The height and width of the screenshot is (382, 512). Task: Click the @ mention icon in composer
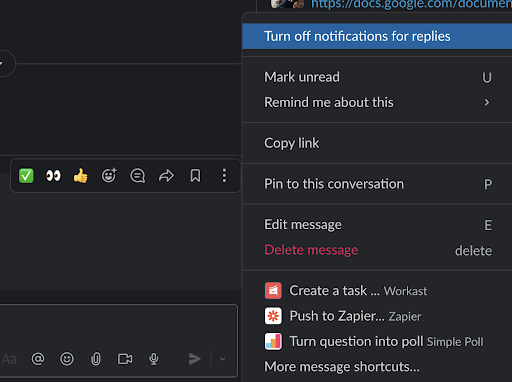pyautogui.click(x=38, y=359)
